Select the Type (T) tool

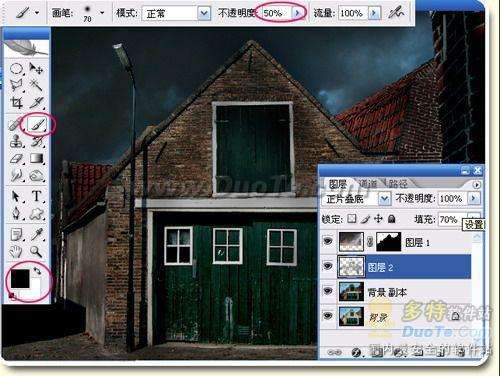coord(37,196)
